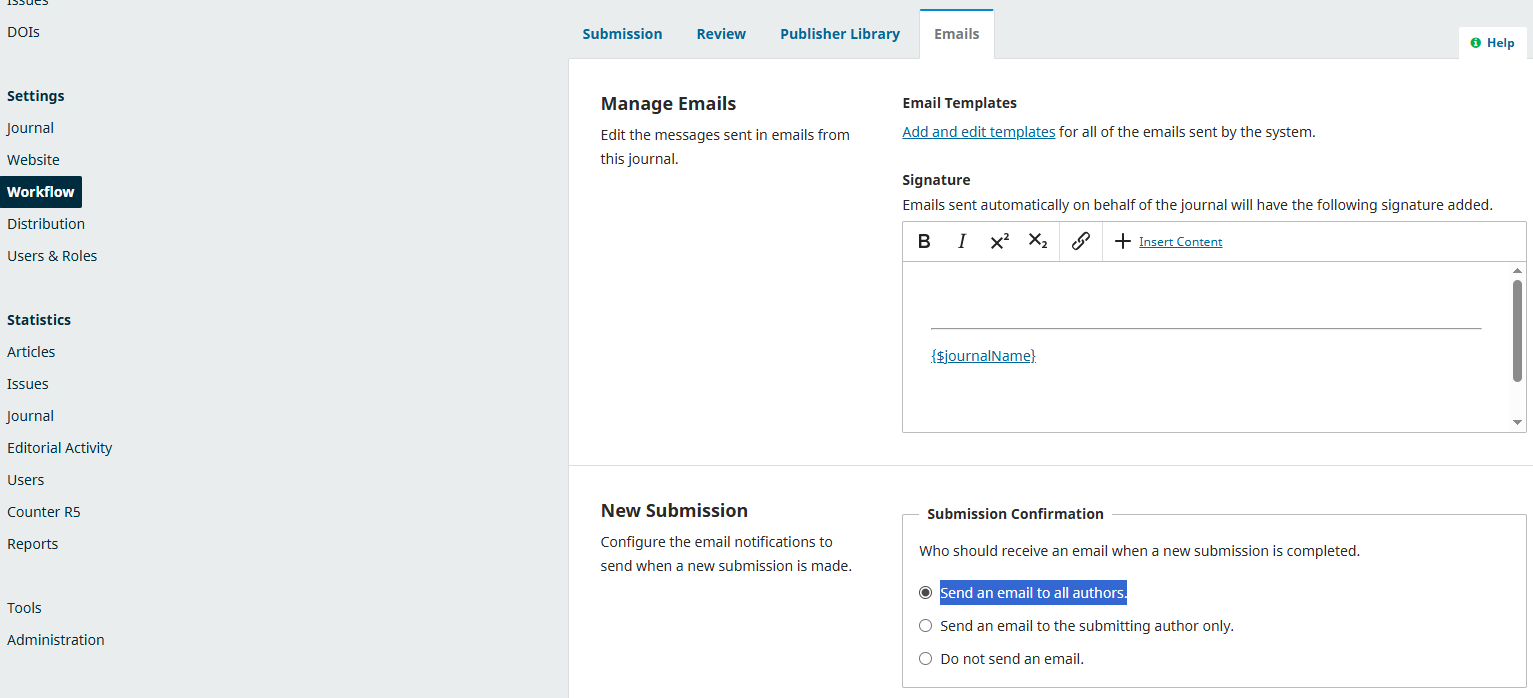Click the plus icon beside Insert Content
The width and height of the screenshot is (1533, 698).
click(1122, 241)
